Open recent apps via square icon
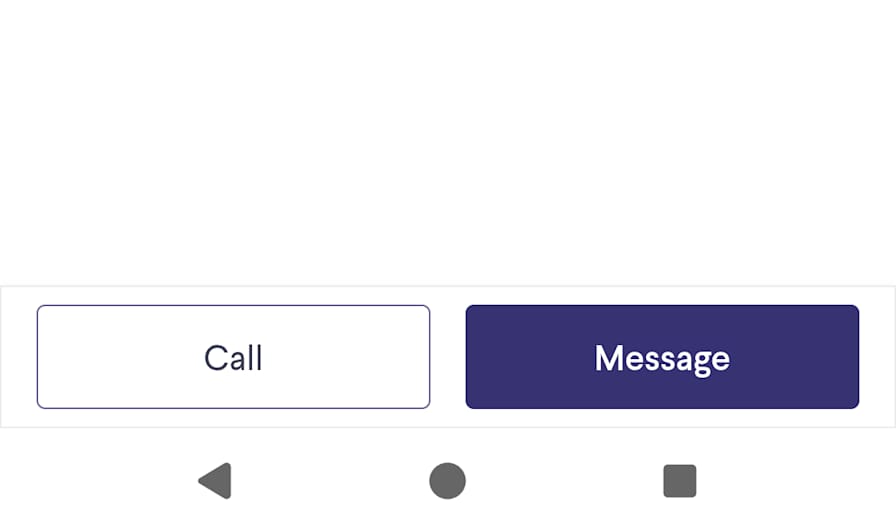Screen dimensions: 896x512 click(x=679, y=481)
